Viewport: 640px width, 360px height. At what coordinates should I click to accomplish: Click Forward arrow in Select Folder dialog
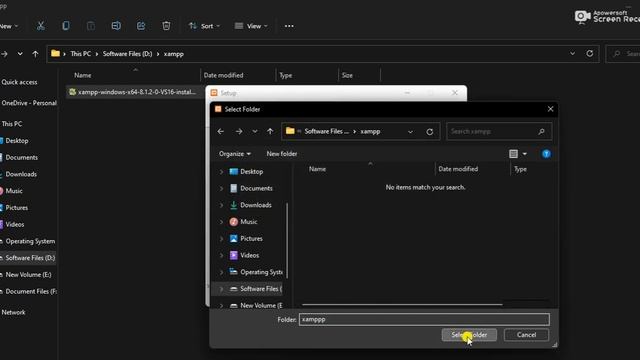(x=239, y=131)
